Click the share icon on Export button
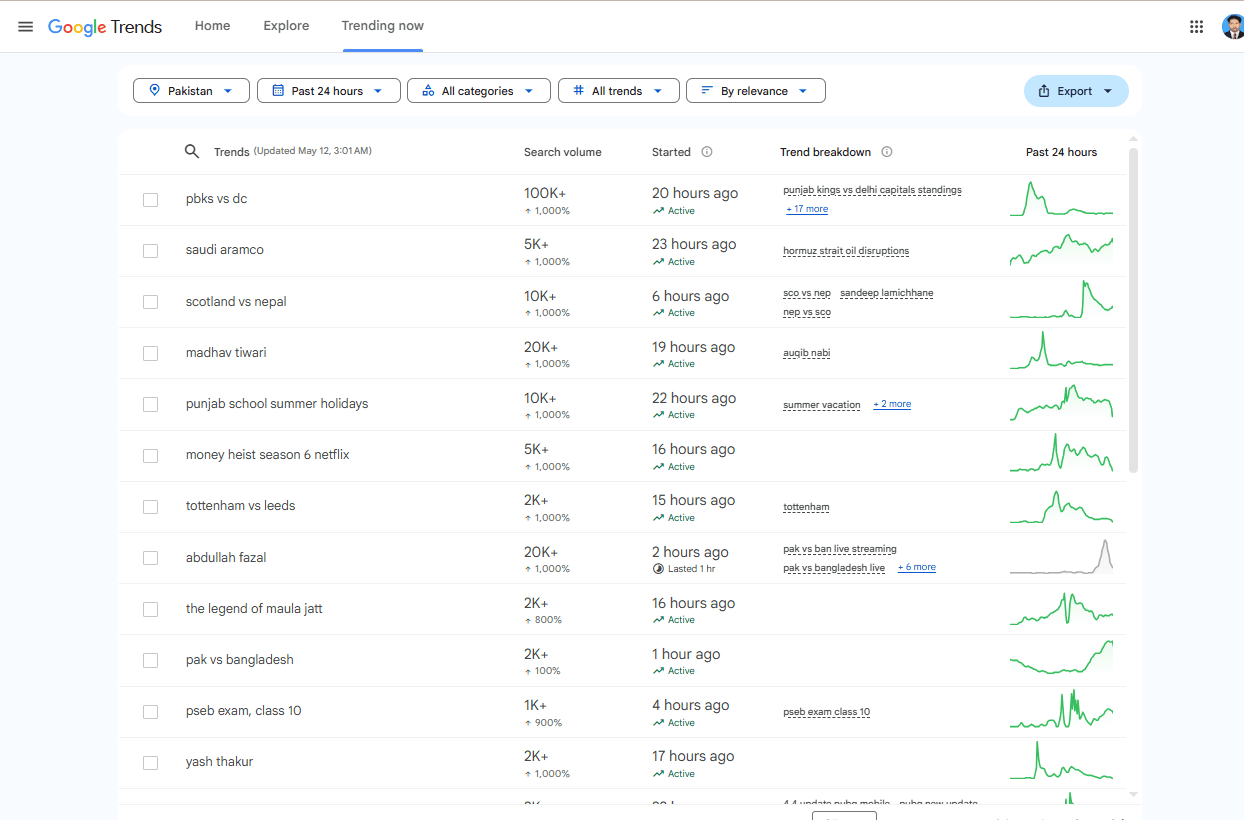The image size is (1244, 820). [1044, 91]
